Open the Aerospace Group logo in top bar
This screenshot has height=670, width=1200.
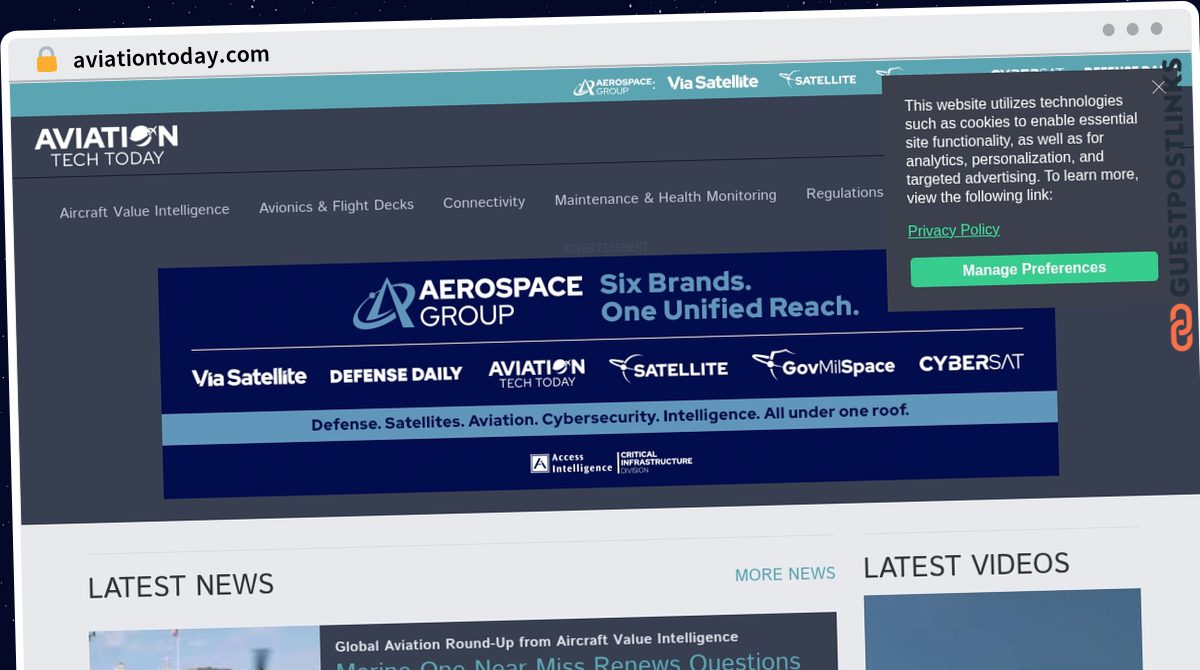(613, 86)
